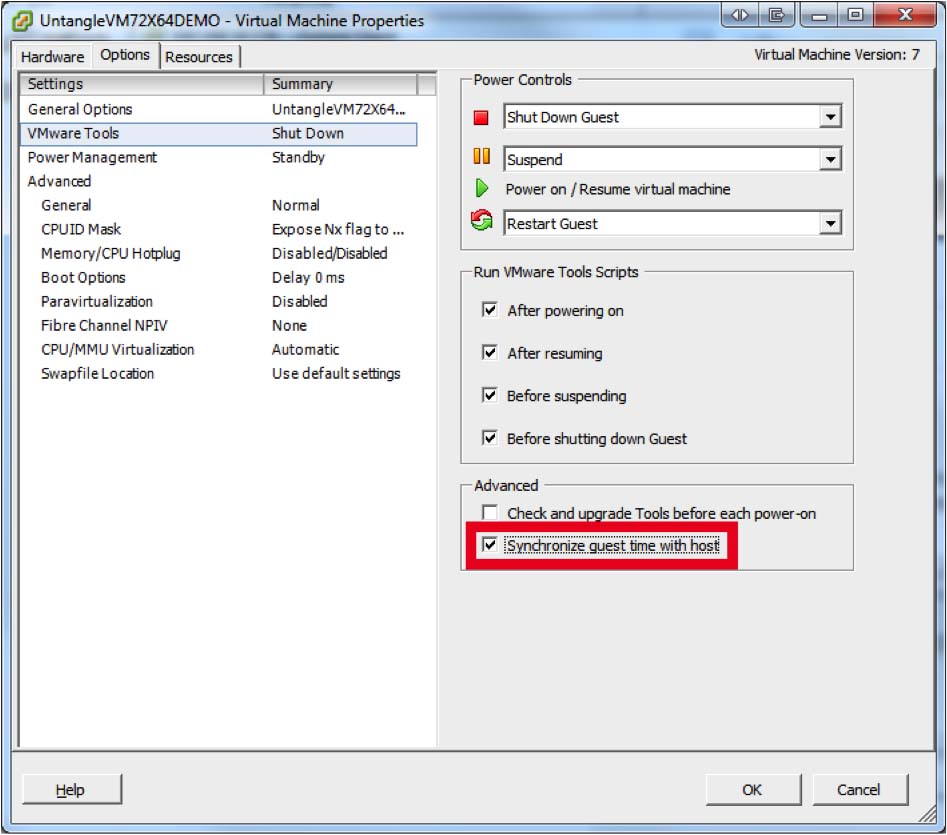Select Power Management in settings list
Screen dimensions: 947x835
tap(218, 158)
